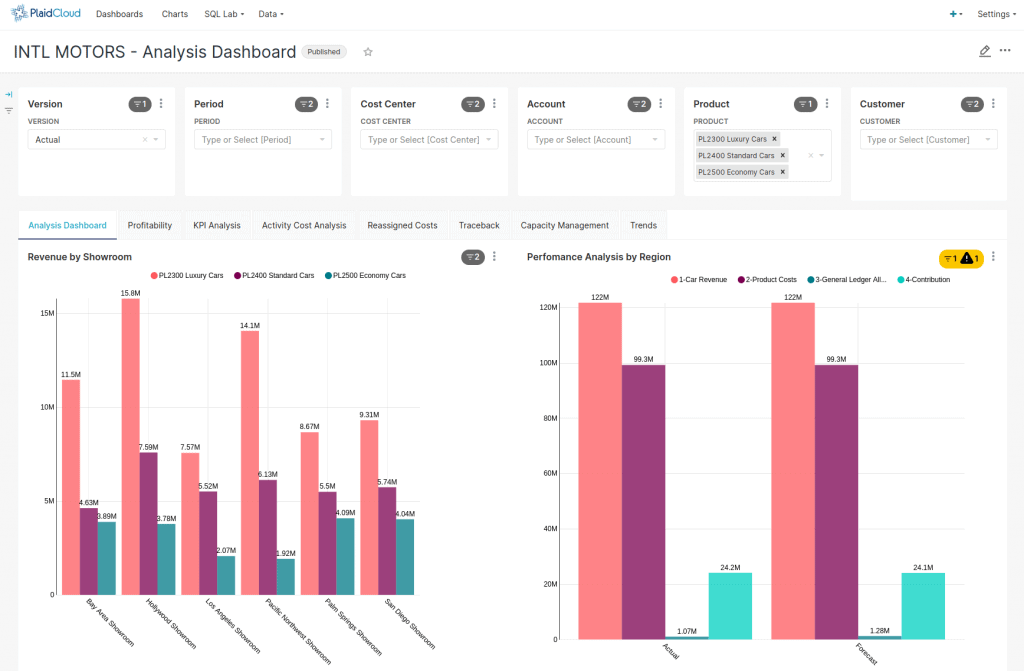
Task: Toggle 2-Product Costs legend series
Action: [767, 280]
